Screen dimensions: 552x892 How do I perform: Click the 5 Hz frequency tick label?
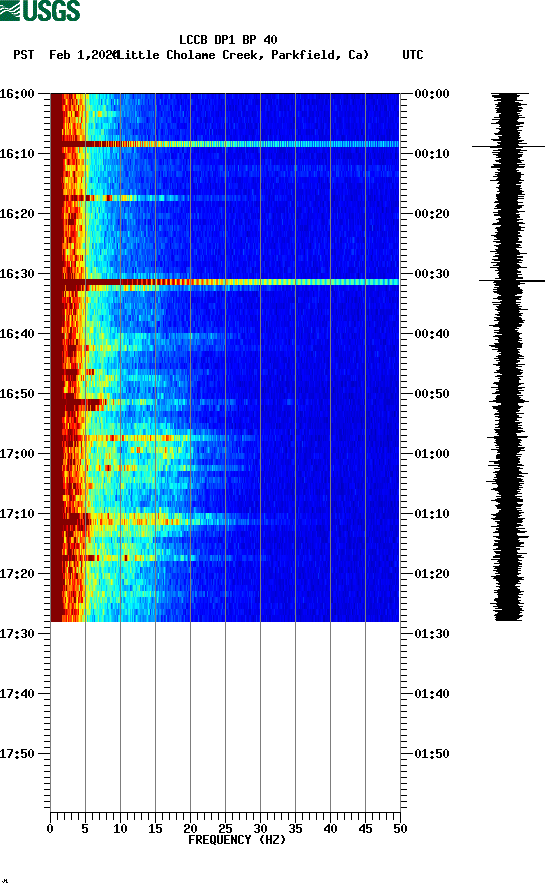pos(85,829)
